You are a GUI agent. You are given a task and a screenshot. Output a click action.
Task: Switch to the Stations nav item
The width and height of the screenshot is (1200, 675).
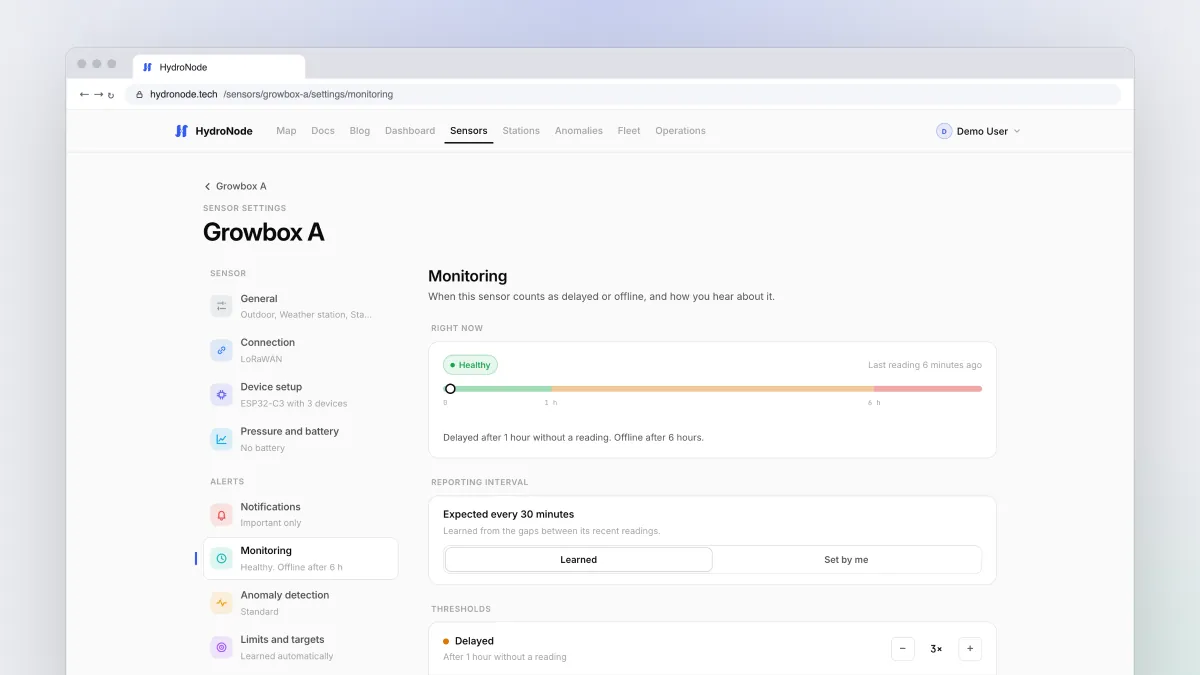pos(521,131)
